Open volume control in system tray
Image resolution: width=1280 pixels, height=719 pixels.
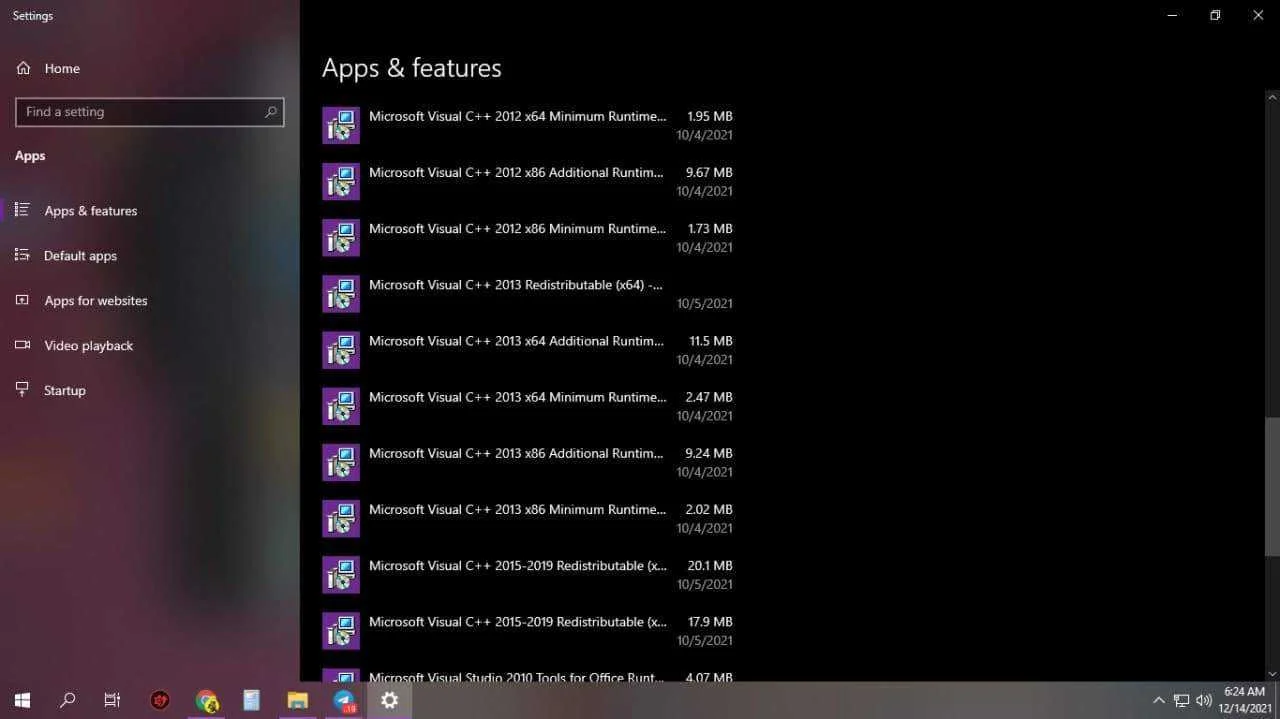click(x=1204, y=700)
